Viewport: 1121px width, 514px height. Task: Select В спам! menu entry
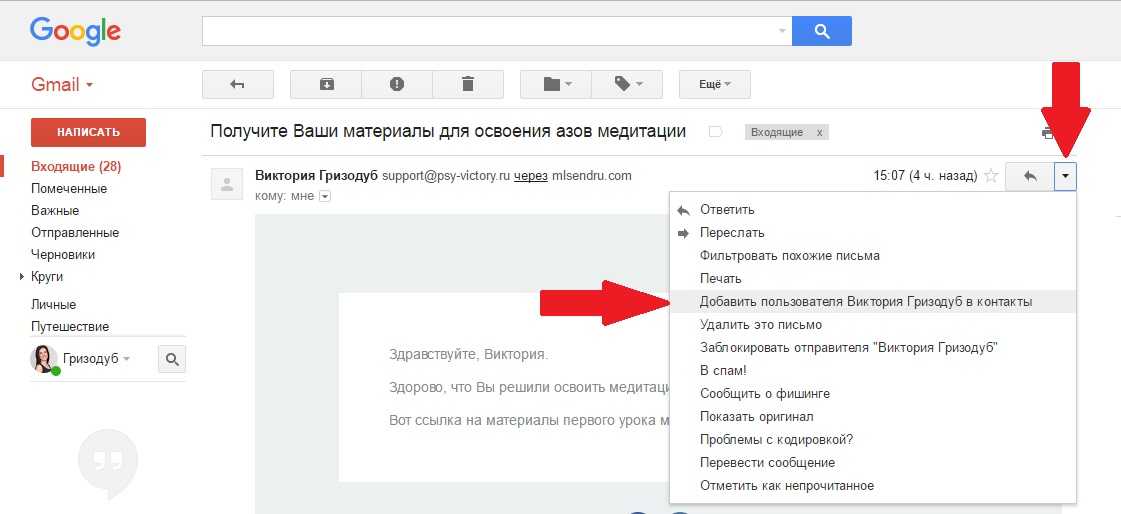(x=872, y=370)
